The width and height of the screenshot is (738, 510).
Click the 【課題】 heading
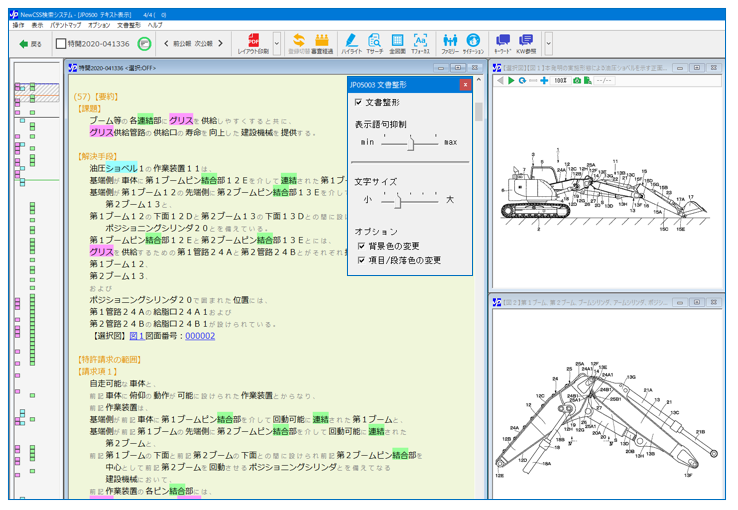[89, 109]
